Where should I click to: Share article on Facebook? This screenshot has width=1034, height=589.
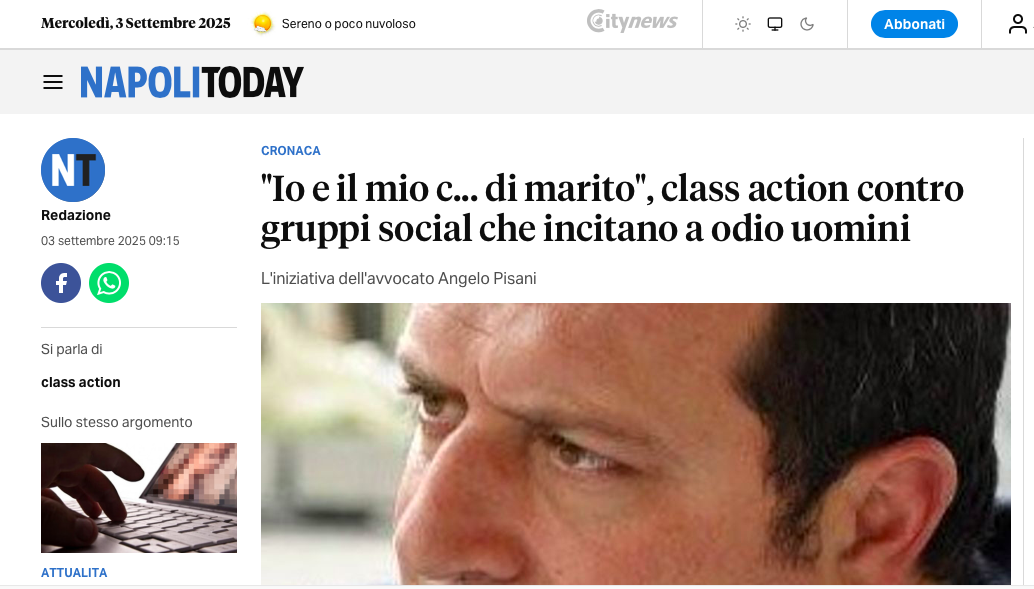(x=61, y=283)
